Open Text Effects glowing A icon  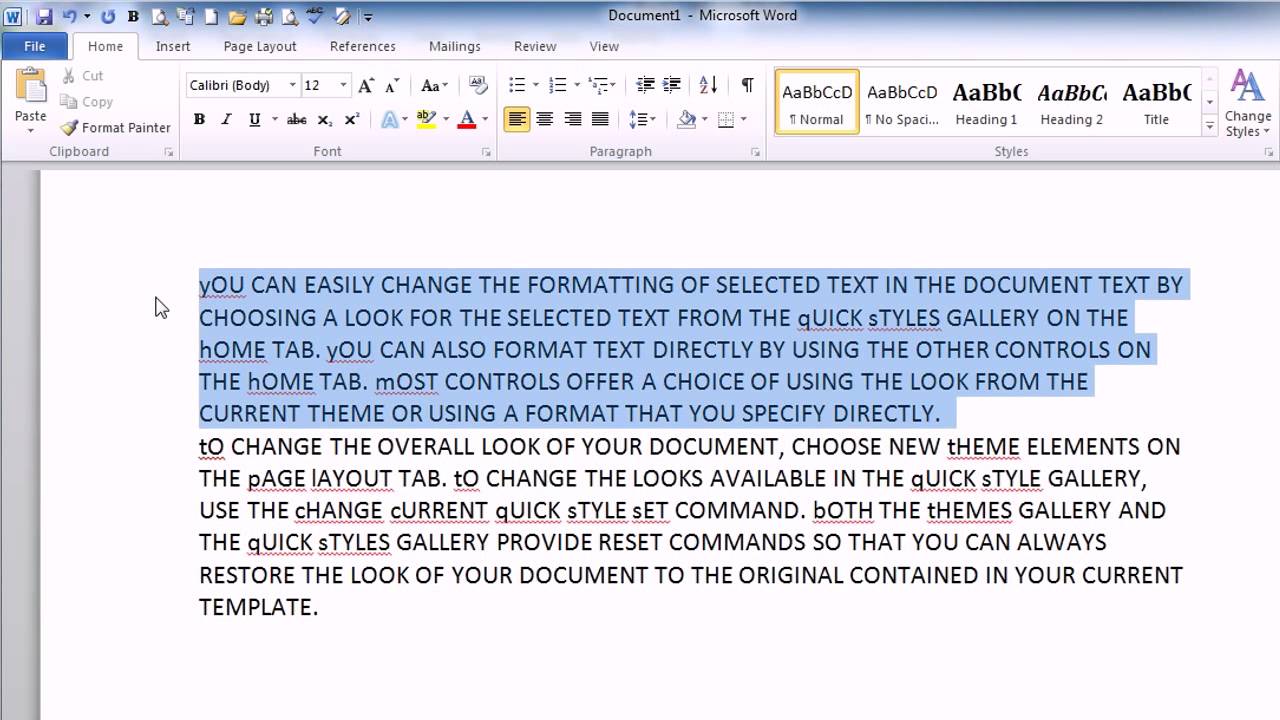pyautogui.click(x=390, y=120)
